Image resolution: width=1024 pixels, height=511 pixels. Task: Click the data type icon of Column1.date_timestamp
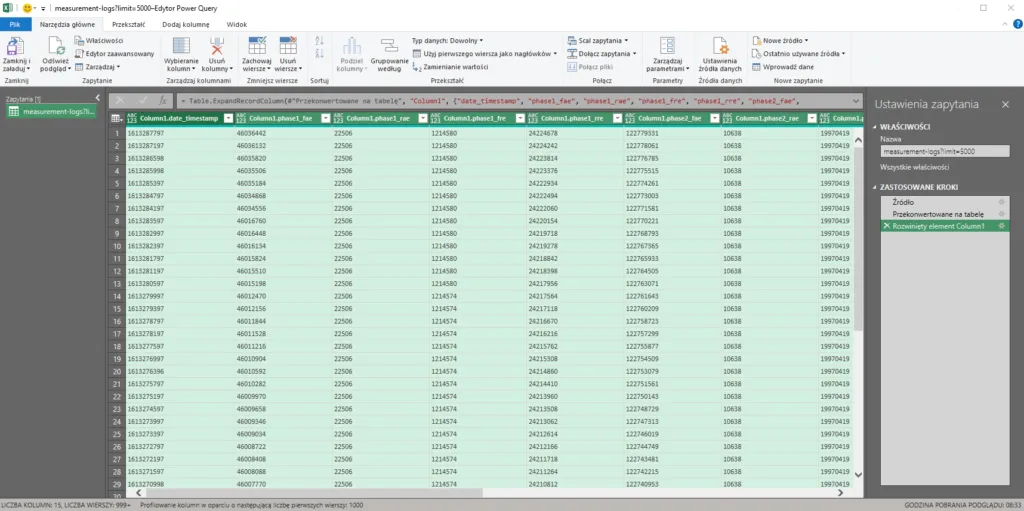(133, 118)
